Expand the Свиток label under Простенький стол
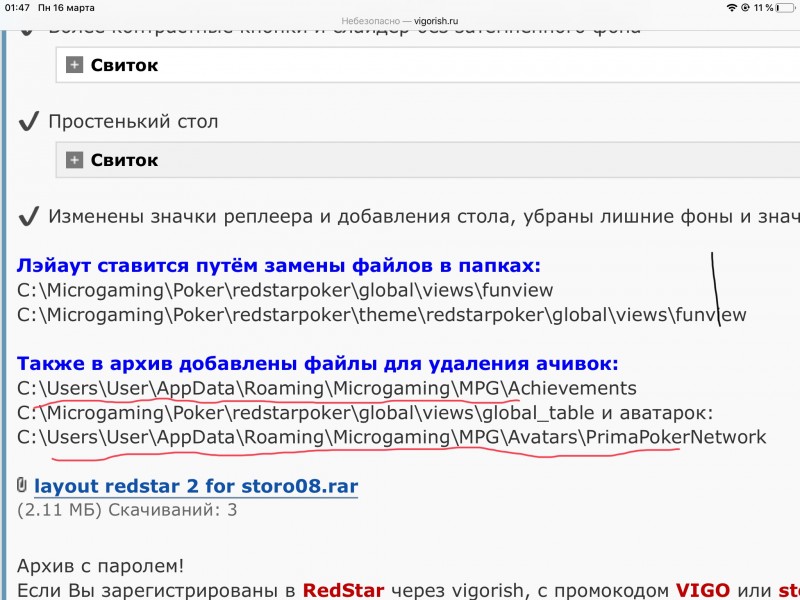This screenshot has width=800, height=600. pos(124,160)
